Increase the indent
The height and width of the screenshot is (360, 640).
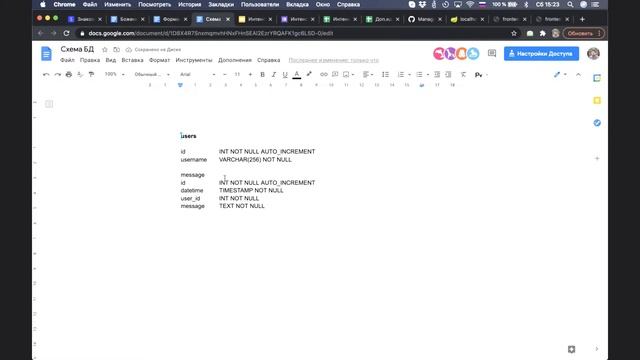[449, 74]
